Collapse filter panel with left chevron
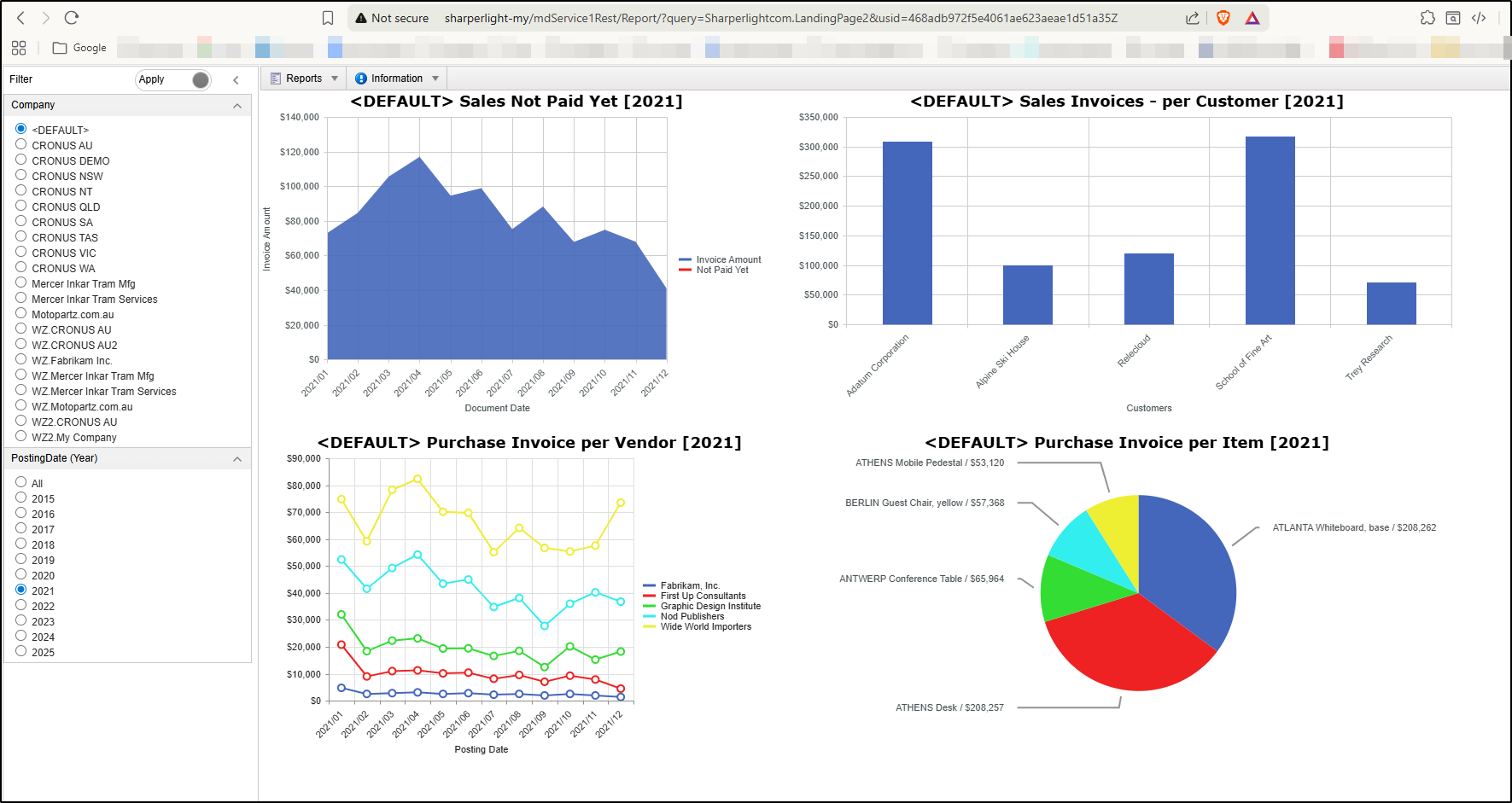Screen dimensions: 1512x803 point(236,80)
